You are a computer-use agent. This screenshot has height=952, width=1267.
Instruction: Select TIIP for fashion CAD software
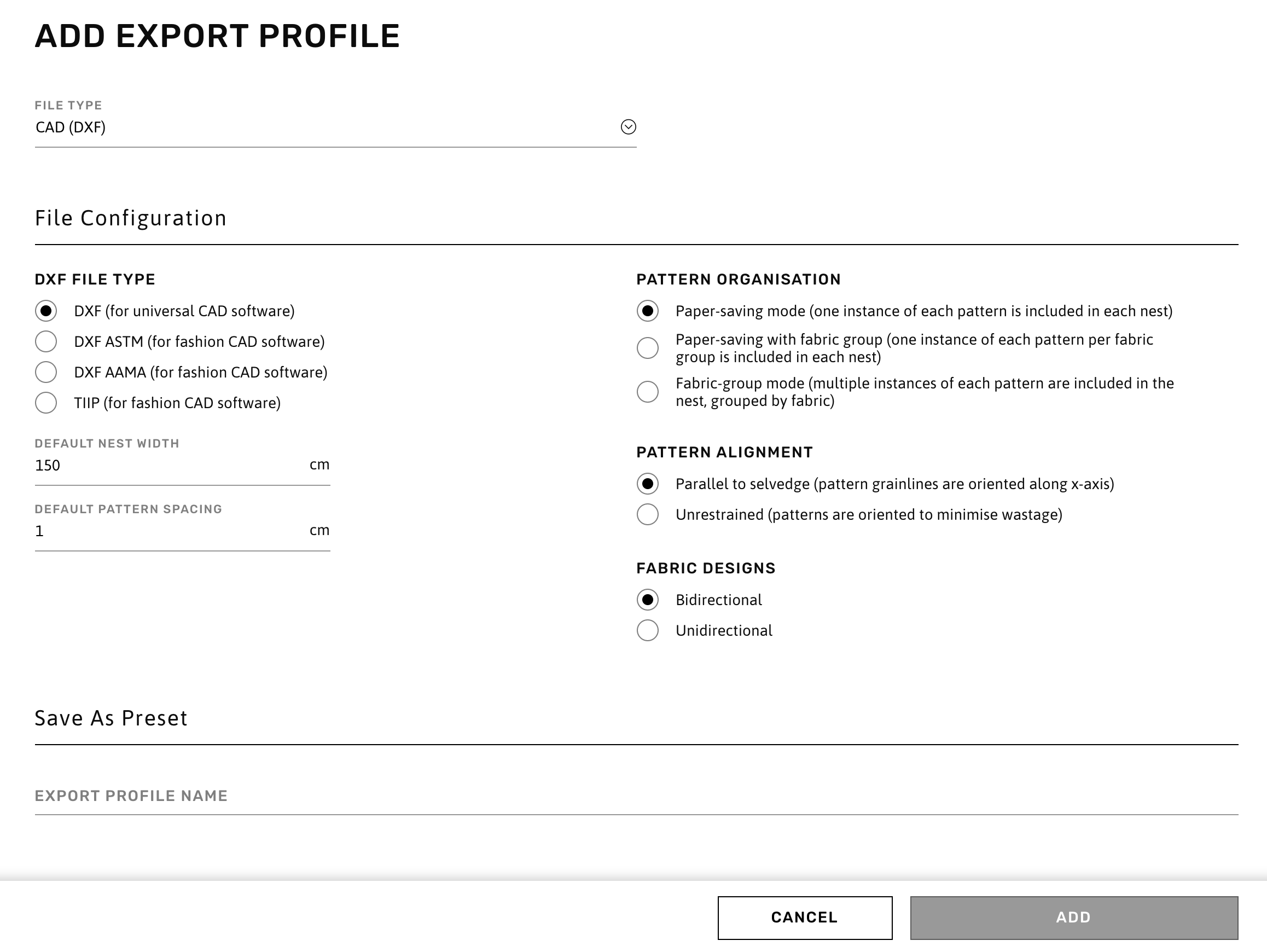tap(47, 404)
